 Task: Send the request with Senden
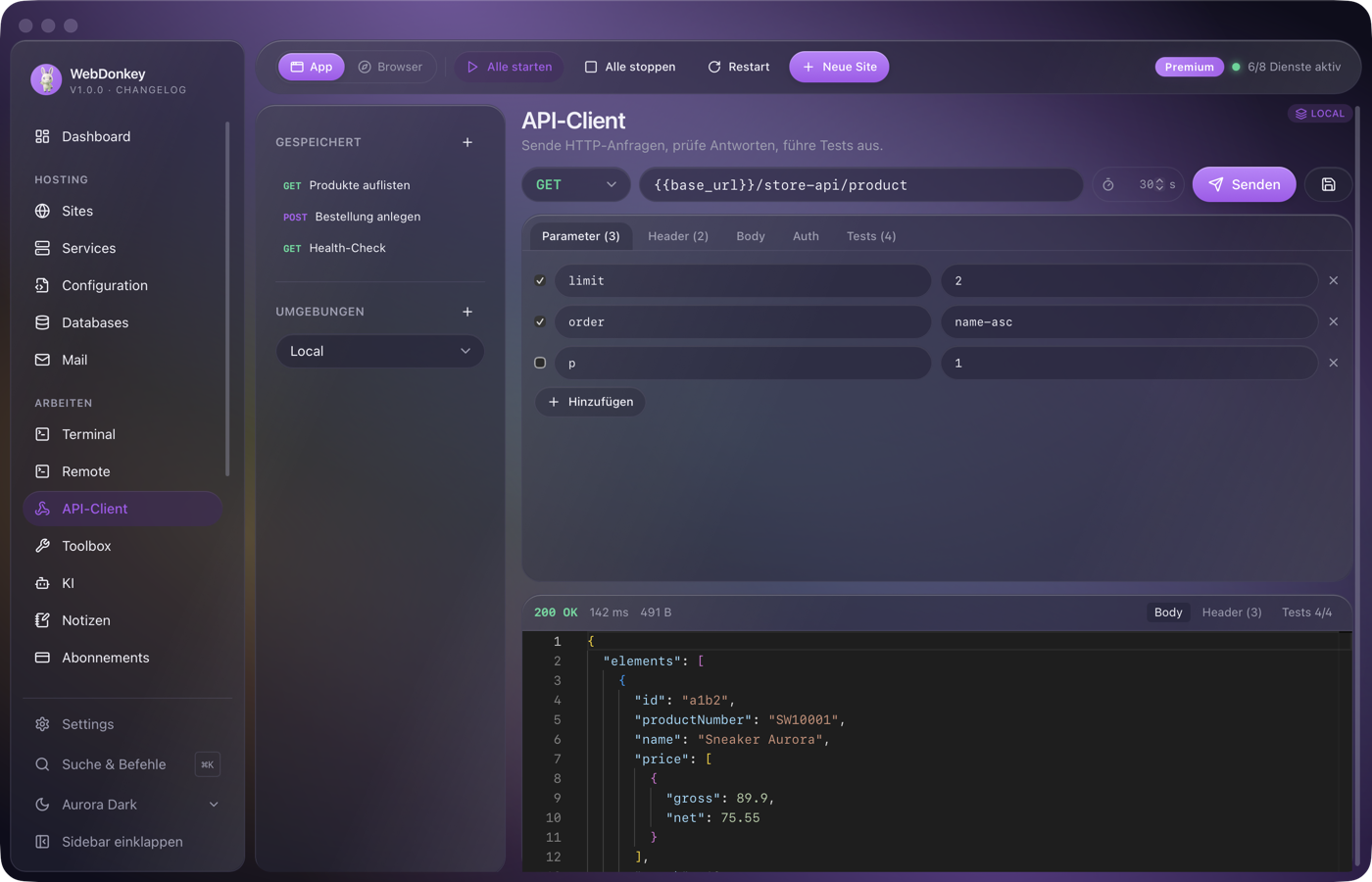1245,184
